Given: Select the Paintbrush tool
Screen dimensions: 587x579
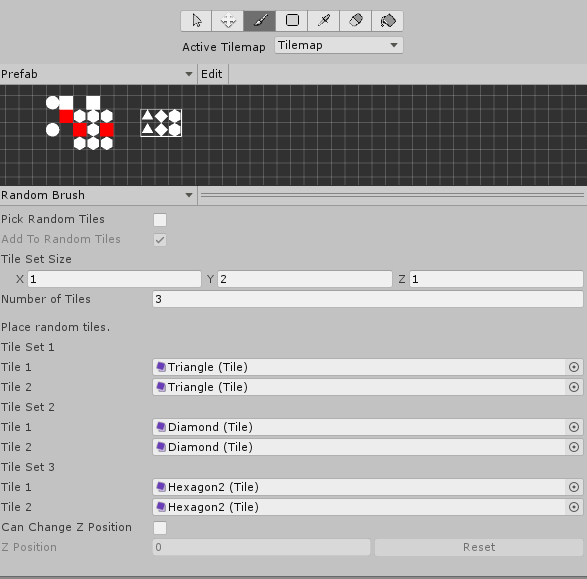Looking at the screenshot, I should pyautogui.click(x=259, y=21).
